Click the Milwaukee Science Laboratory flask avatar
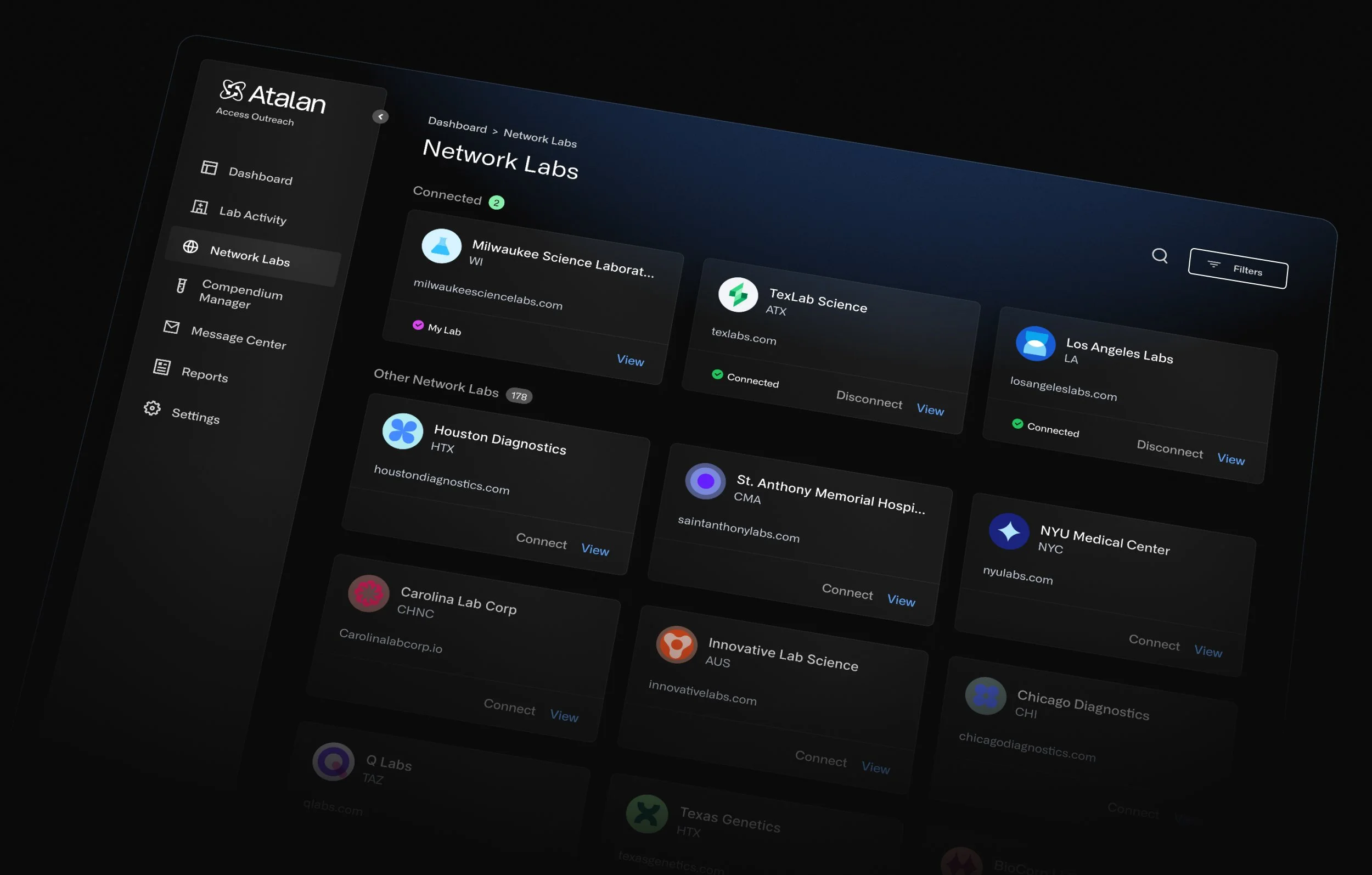The height and width of the screenshot is (875, 1372). (441, 246)
